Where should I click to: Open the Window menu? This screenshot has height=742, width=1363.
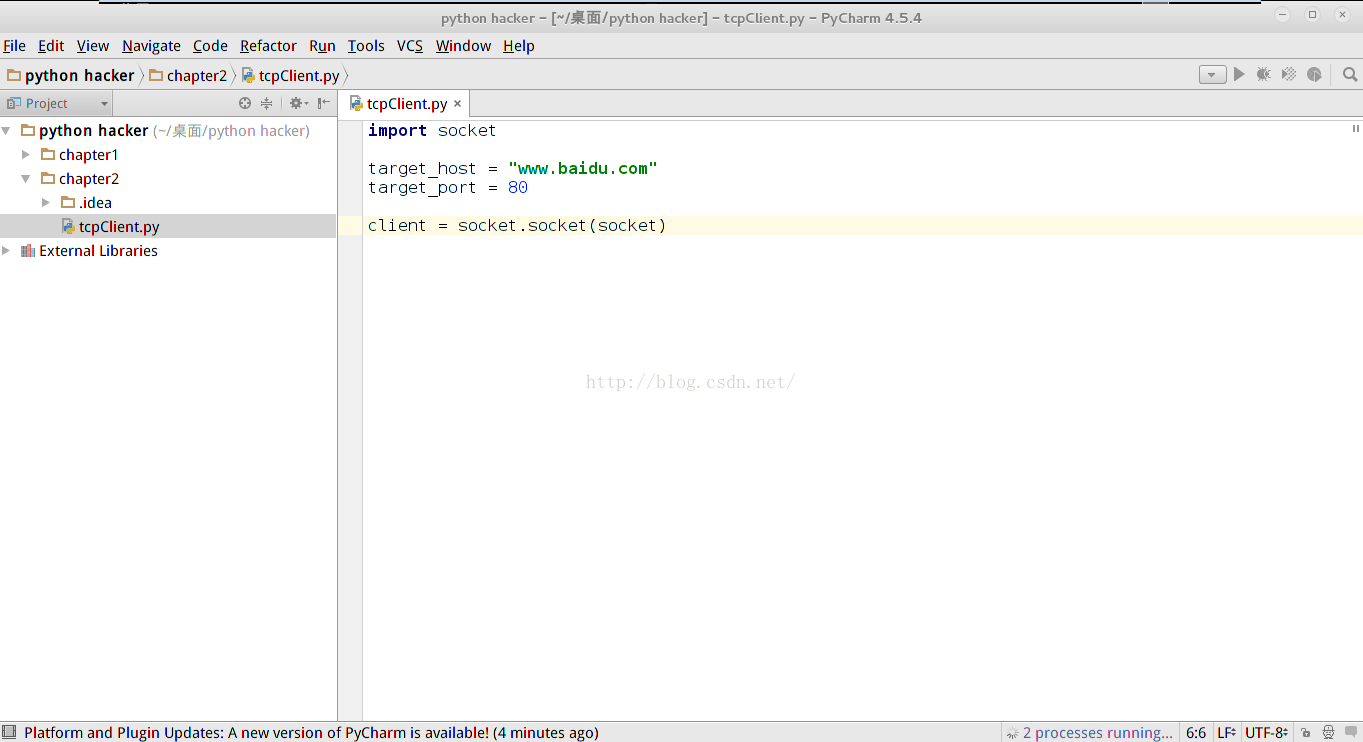point(463,46)
